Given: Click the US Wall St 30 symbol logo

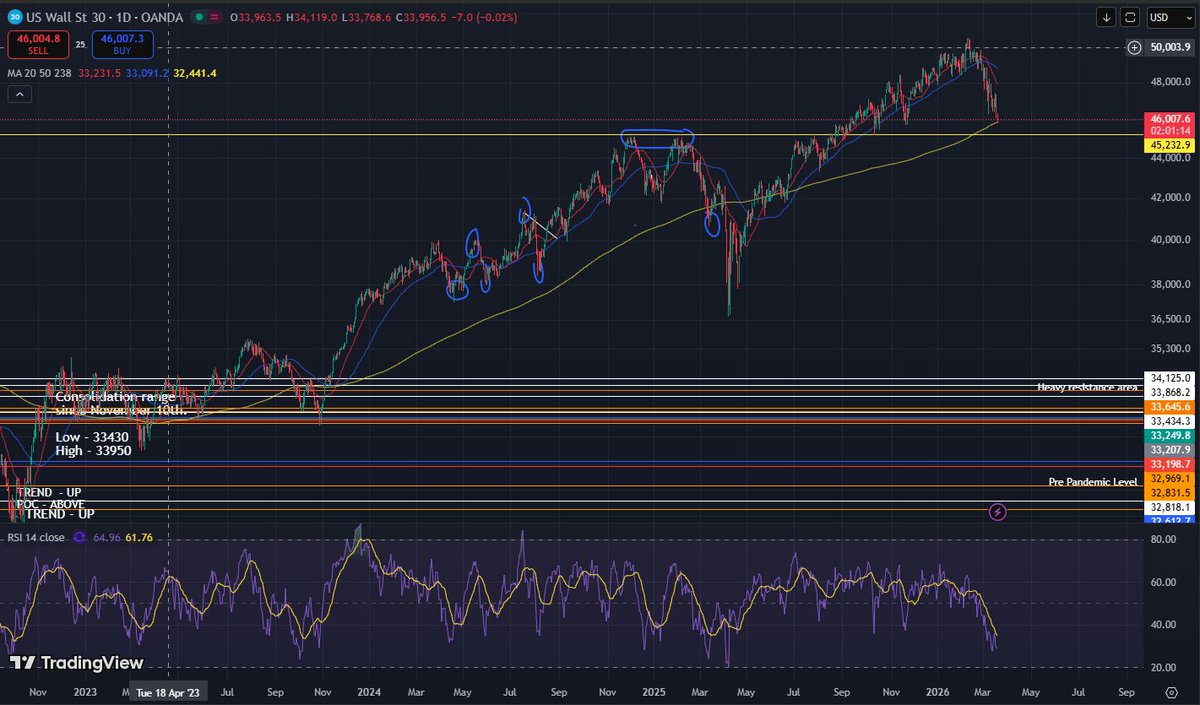Looking at the screenshot, I should (16, 17).
